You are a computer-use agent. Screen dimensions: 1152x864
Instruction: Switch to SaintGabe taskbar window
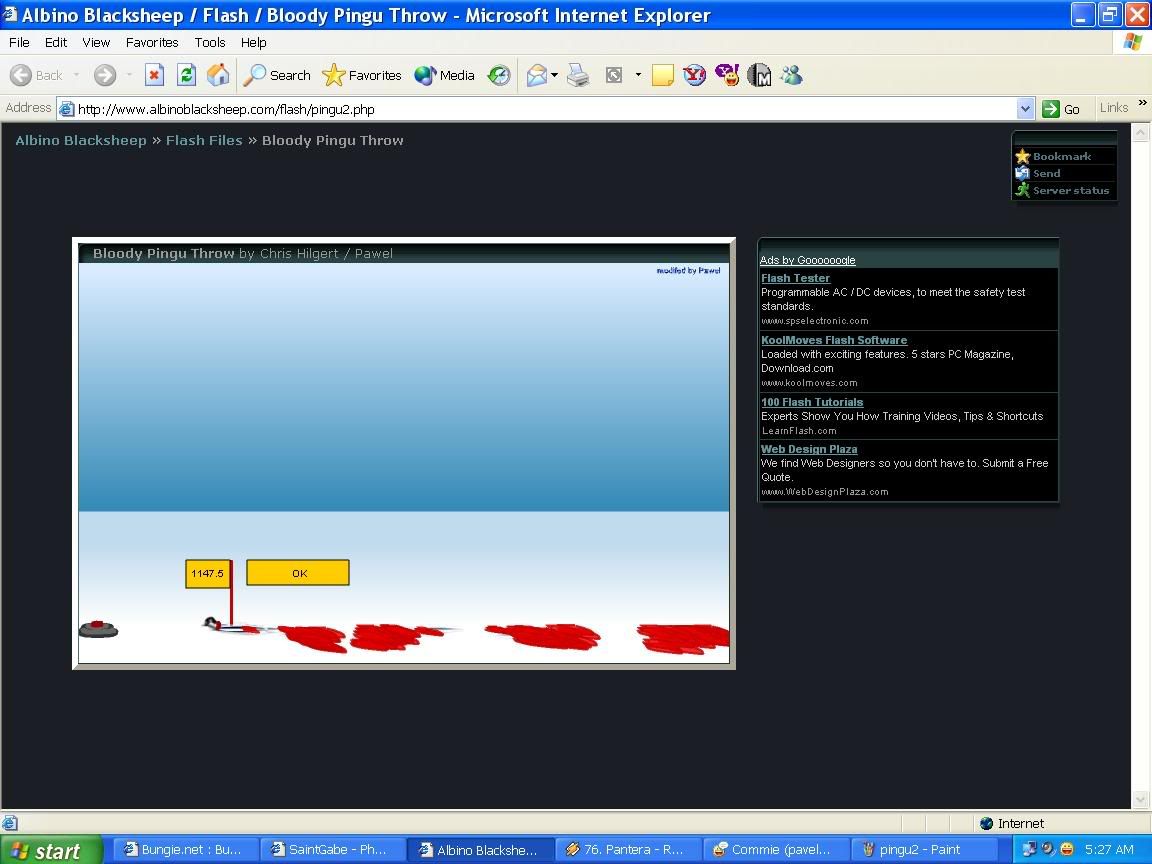coord(334,850)
